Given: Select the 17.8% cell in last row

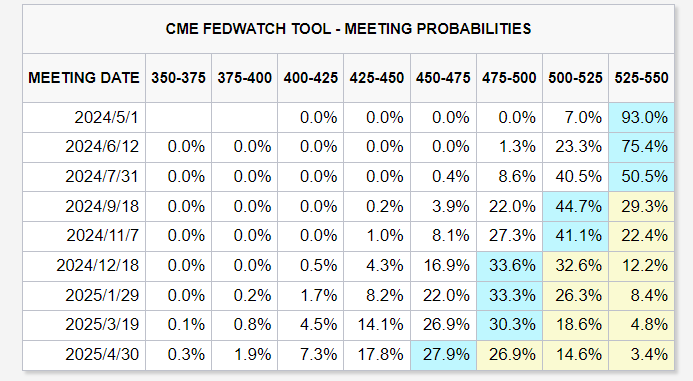Looking at the screenshot, I should (x=377, y=354).
